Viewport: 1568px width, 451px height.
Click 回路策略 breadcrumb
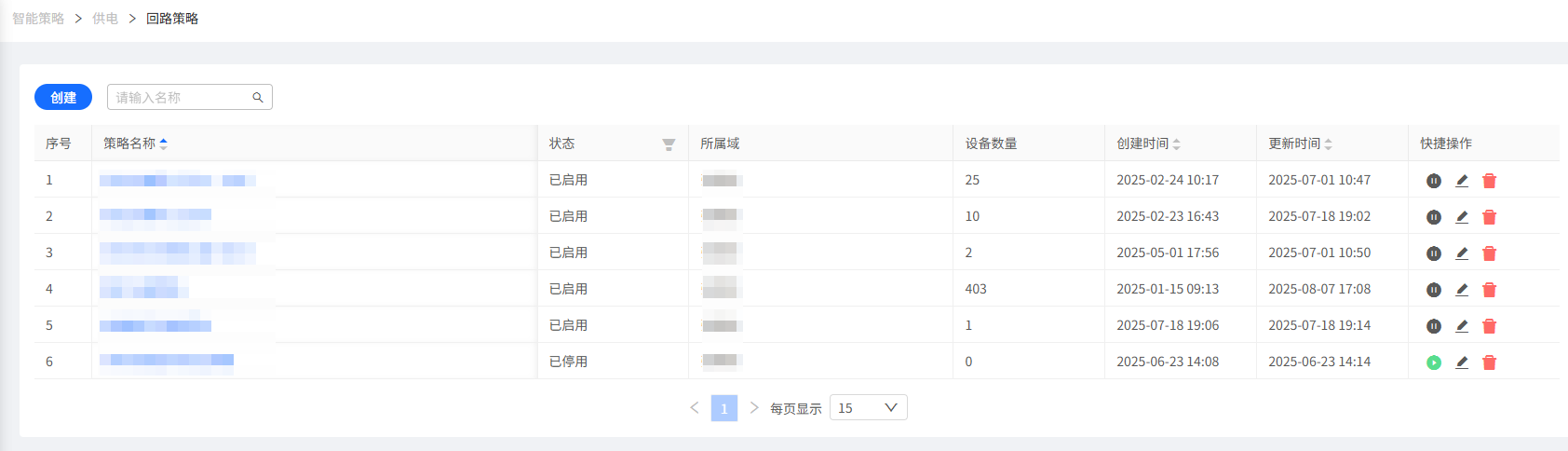coord(172,19)
